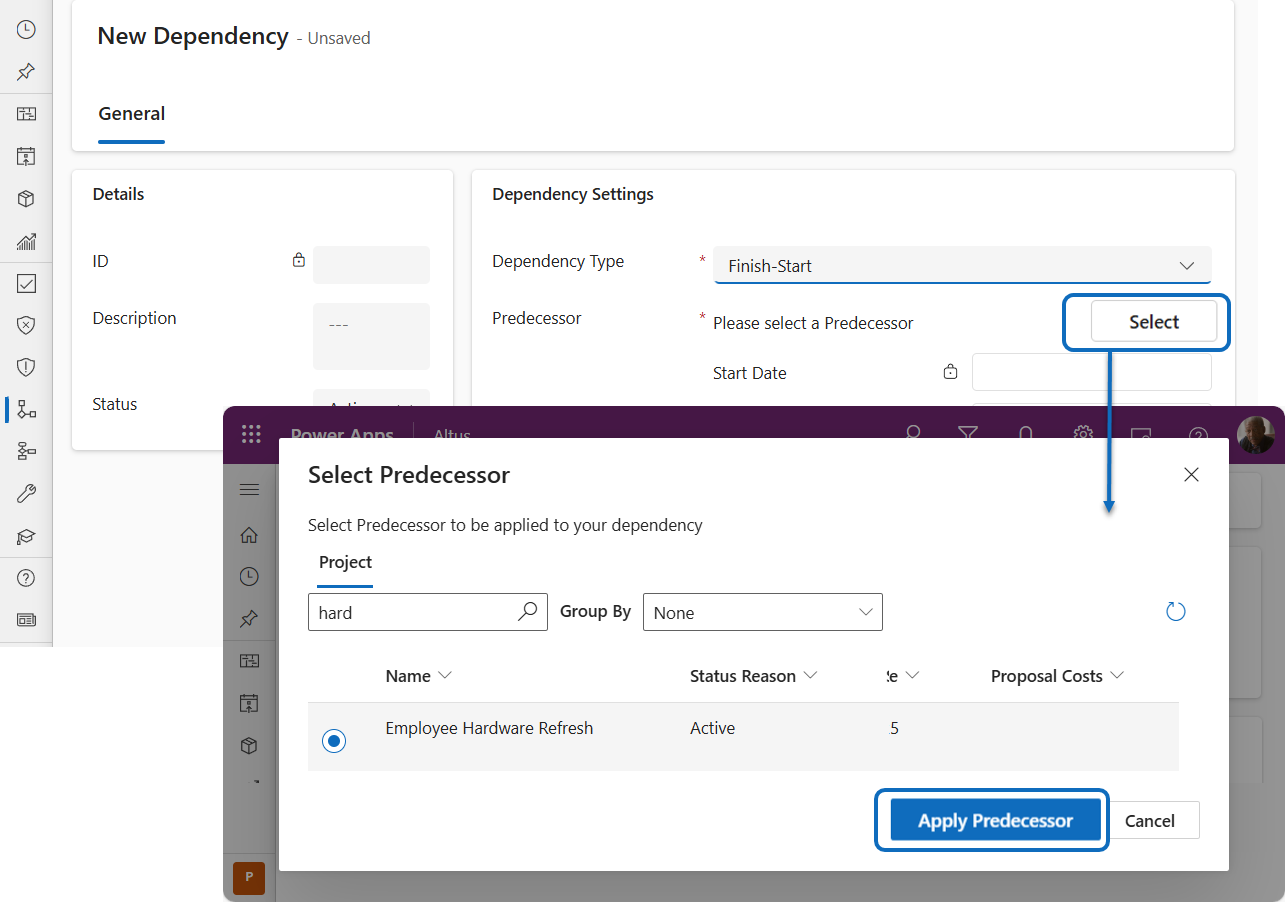This screenshot has height=902, width=1285.
Task: Open the graduation cap learning icon
Action: pyautogui.click(x=26, y=537)
